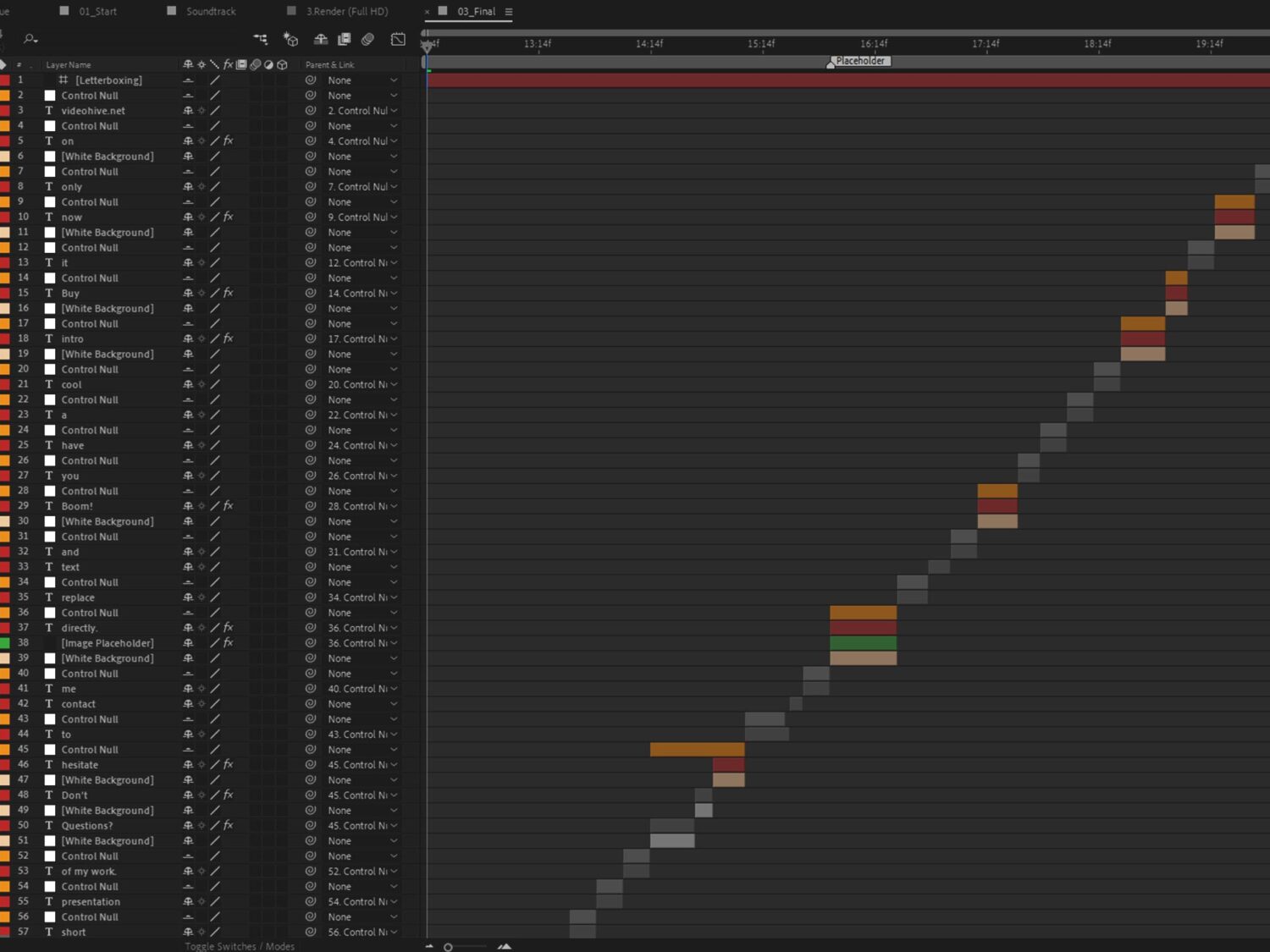Enable Frame Blending for all layers
1270x952 pixels.
[345, 39]
